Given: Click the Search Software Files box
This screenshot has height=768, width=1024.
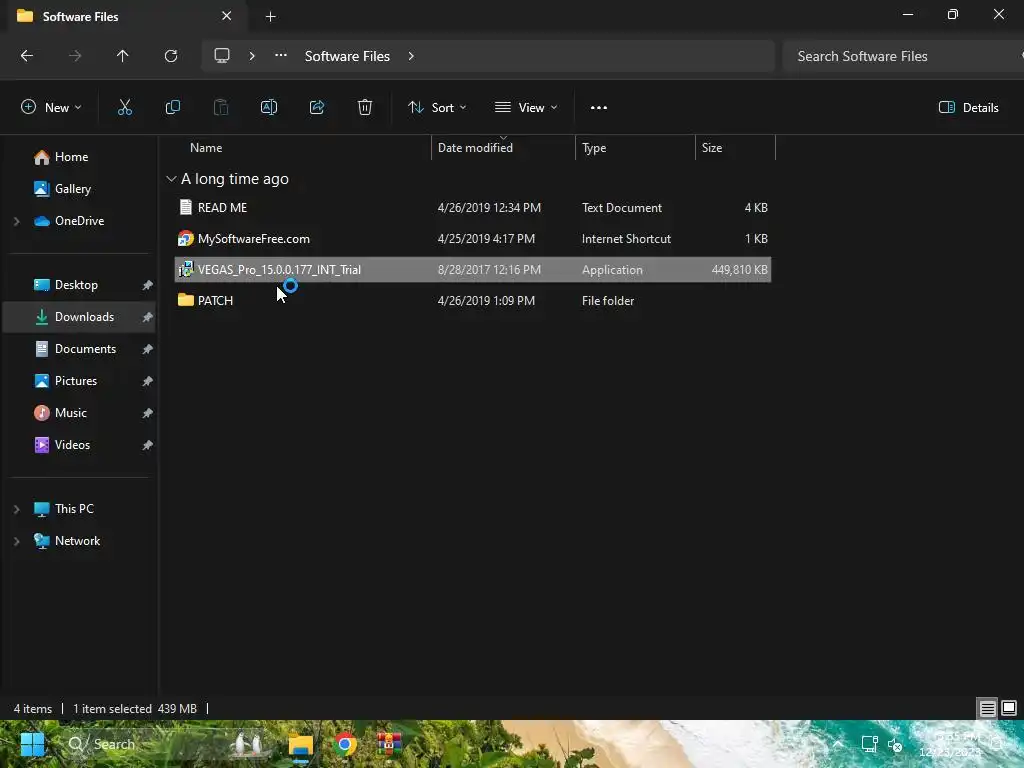Looking at the screenshot, I should [x=903, y=56].
